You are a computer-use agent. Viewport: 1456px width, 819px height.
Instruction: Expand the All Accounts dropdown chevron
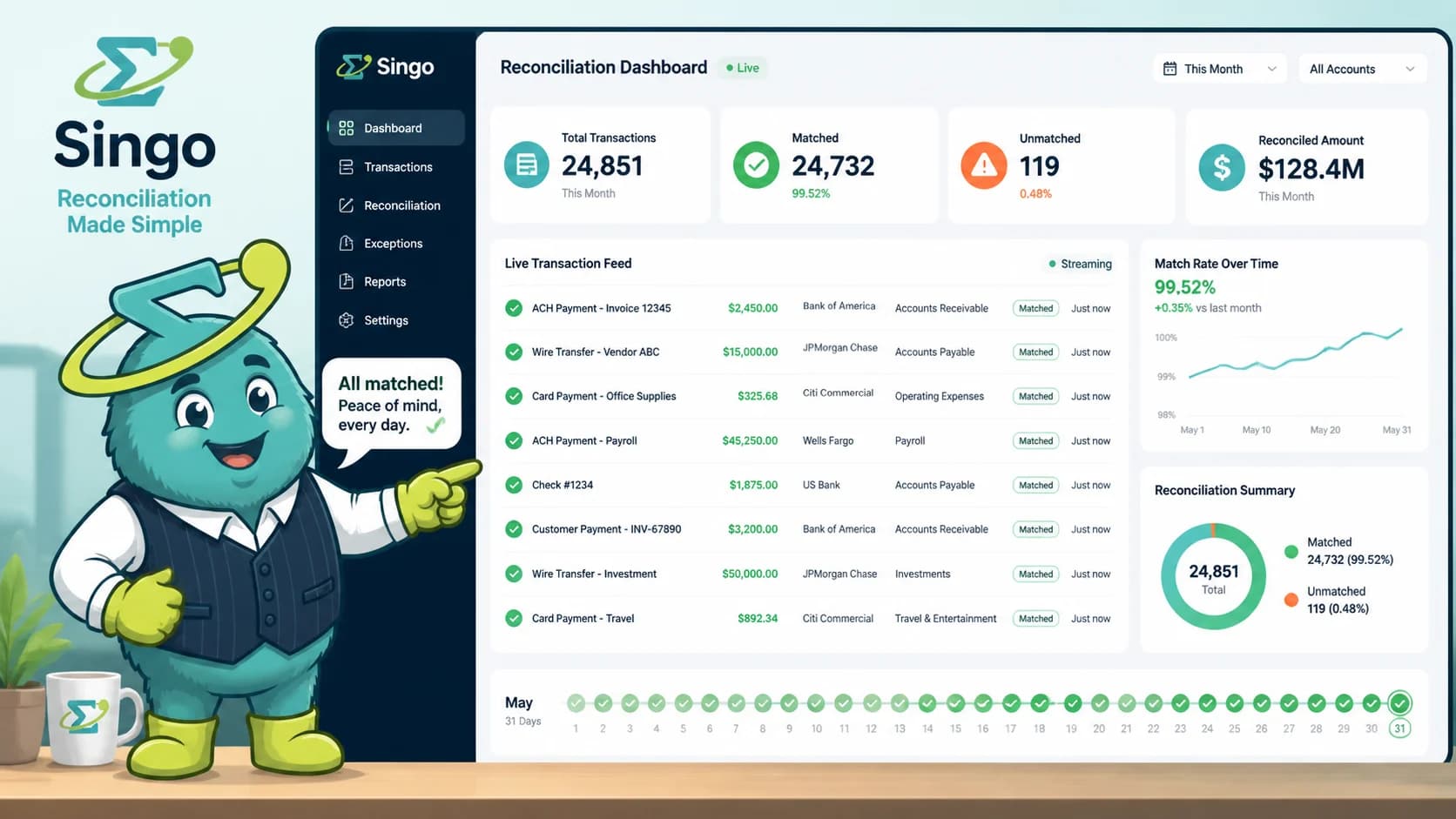1410,69
